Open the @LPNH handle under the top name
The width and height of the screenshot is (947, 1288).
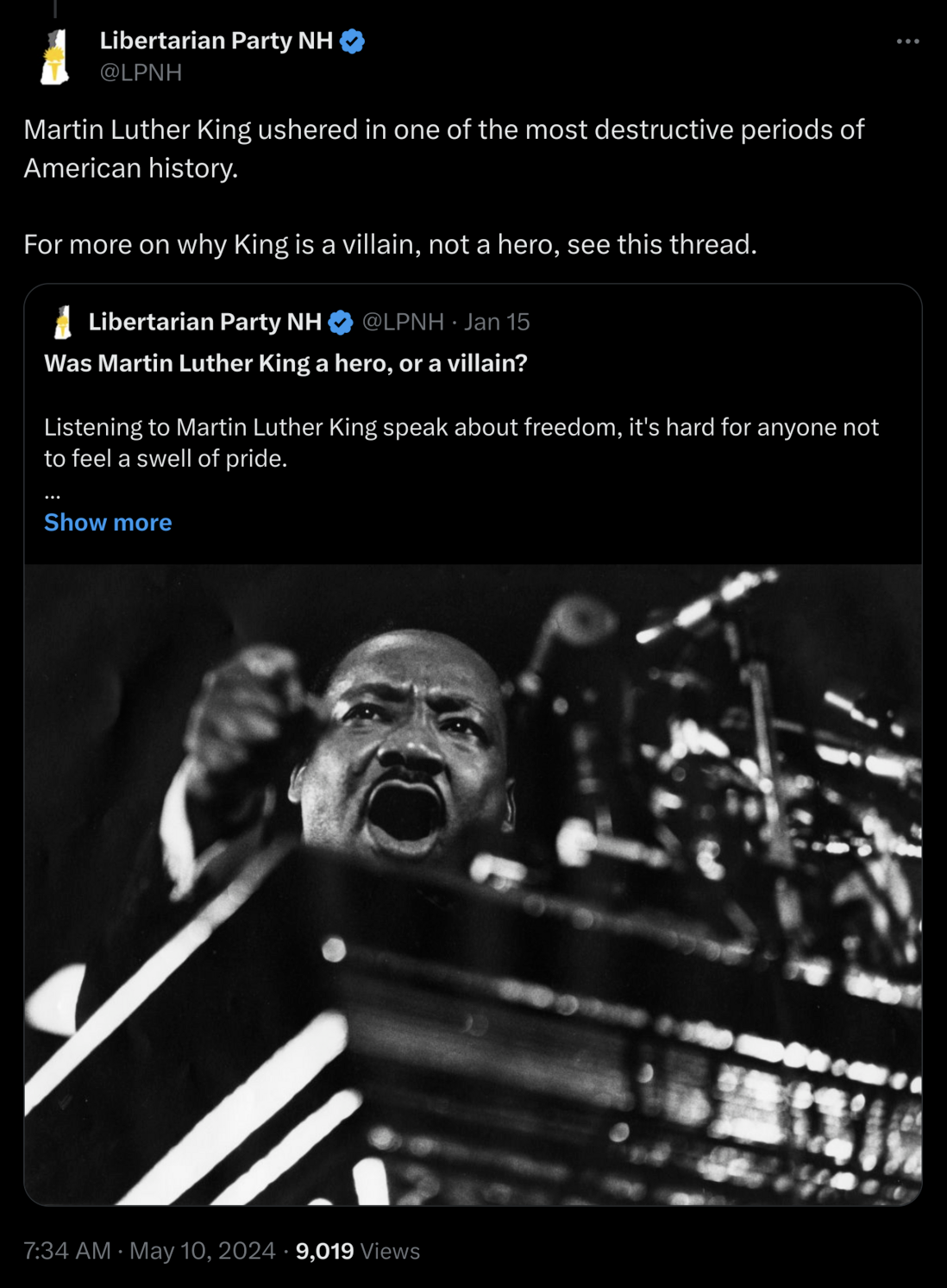click(141, 72)
